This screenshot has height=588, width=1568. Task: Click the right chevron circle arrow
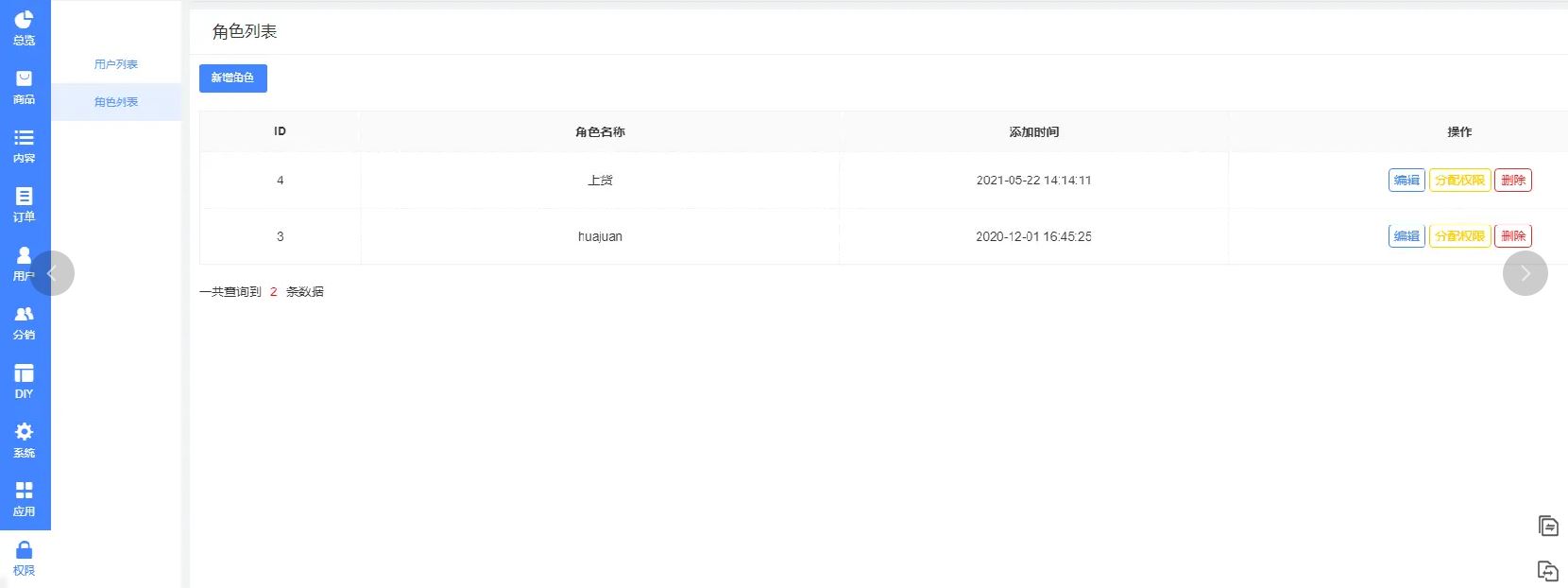[x=1525, y=273]
